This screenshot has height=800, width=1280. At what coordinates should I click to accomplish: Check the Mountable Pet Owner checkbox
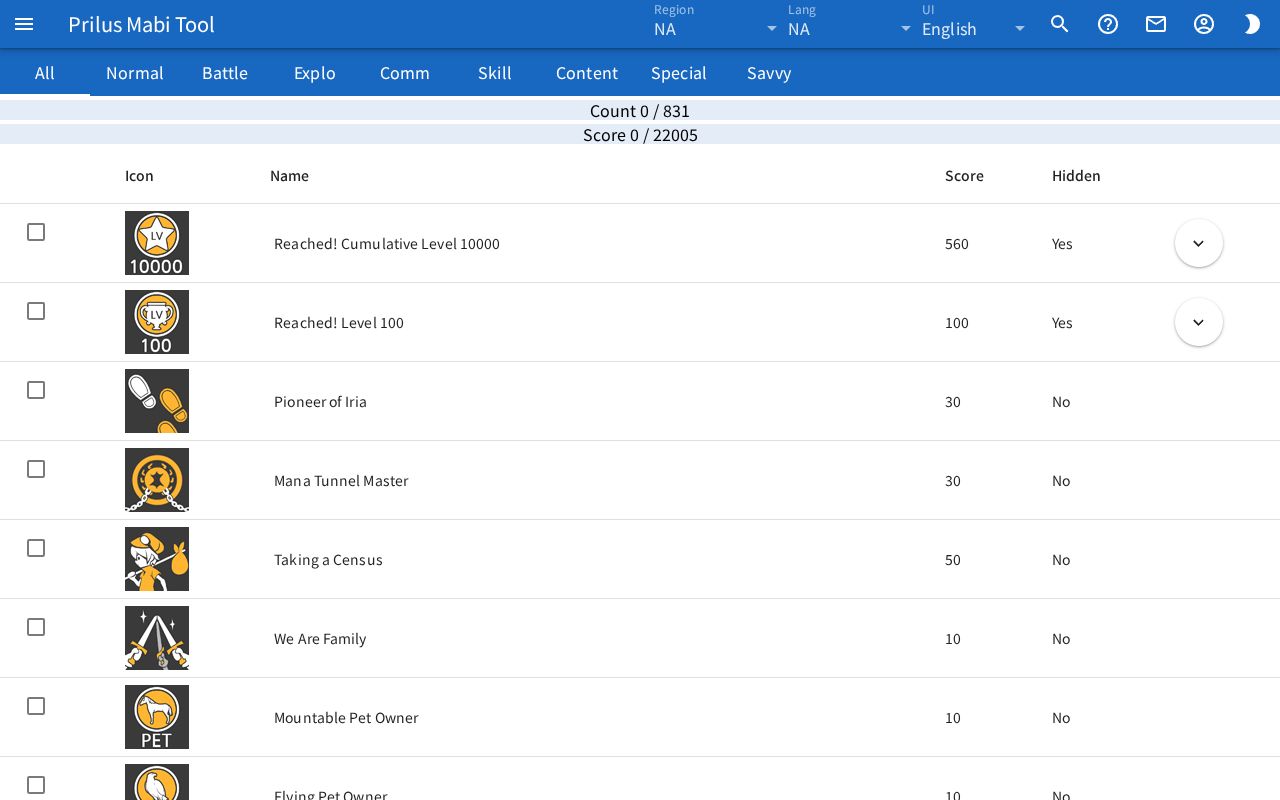pyautogui.click(x=36, y=706)
